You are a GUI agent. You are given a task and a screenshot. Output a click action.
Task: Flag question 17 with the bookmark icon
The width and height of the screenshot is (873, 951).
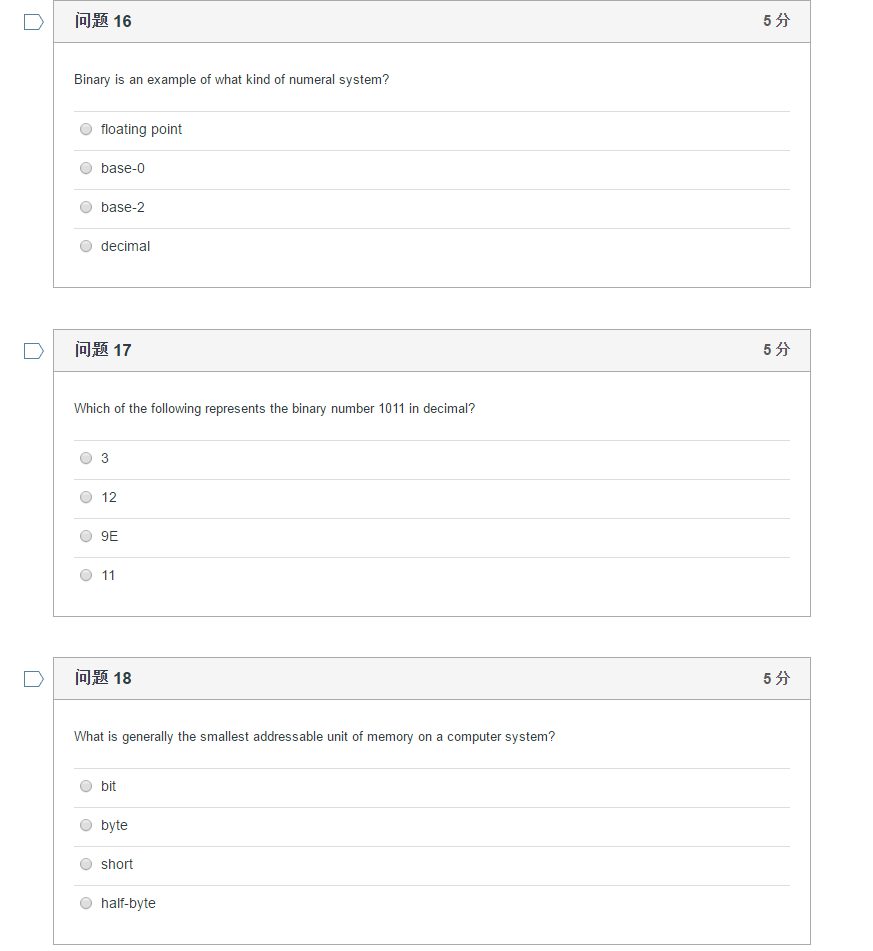click(34, 351)
